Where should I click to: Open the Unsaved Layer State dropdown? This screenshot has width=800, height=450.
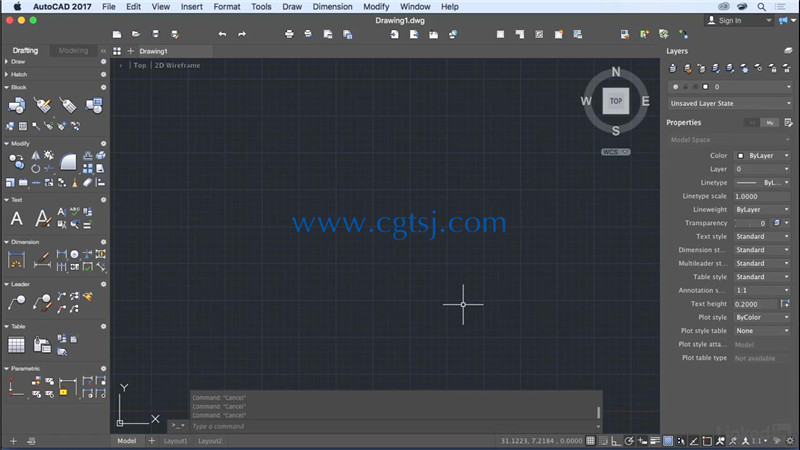(x=730, y=103)
